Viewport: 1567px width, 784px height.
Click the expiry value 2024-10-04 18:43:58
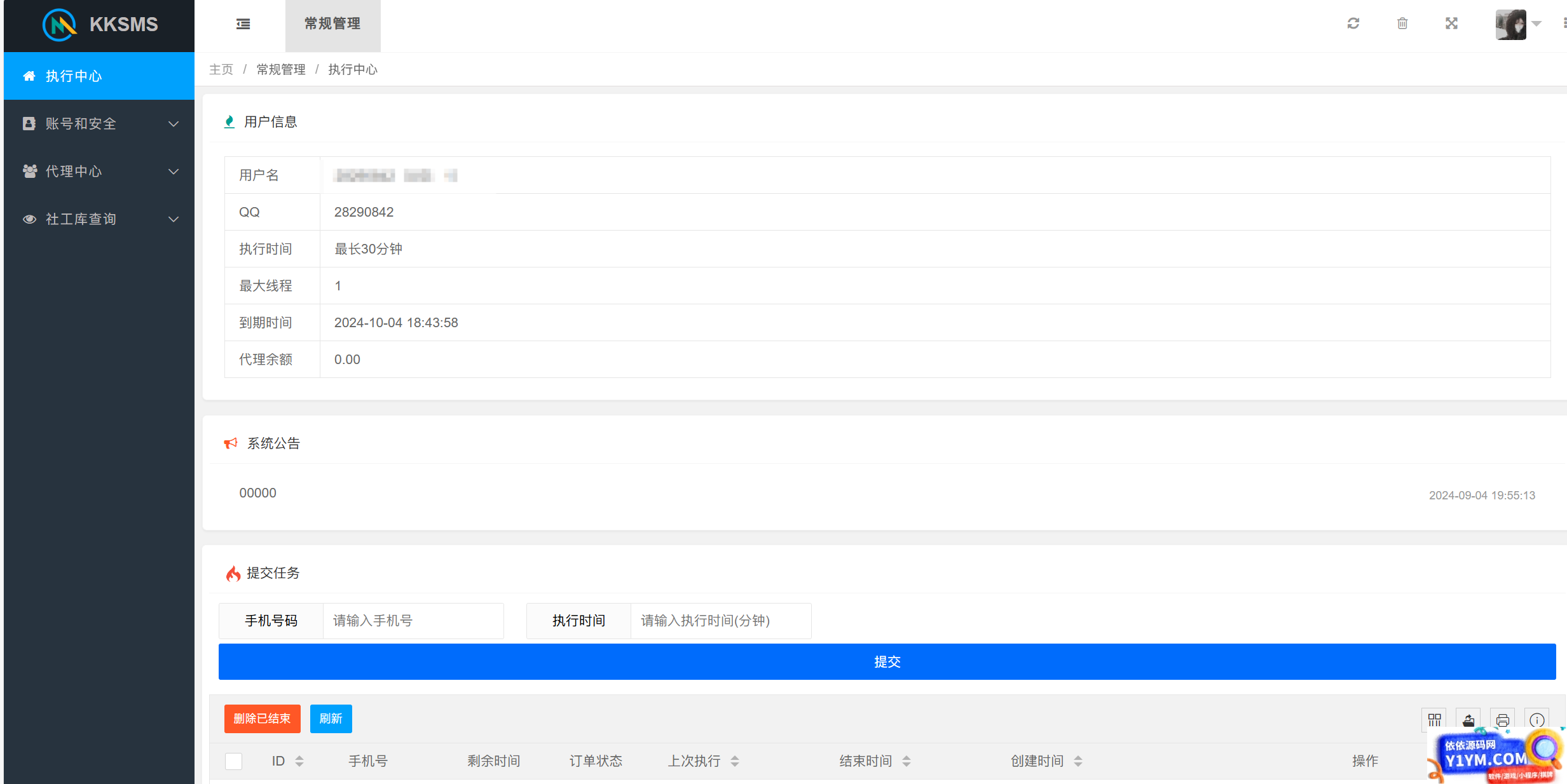point(396,323)
